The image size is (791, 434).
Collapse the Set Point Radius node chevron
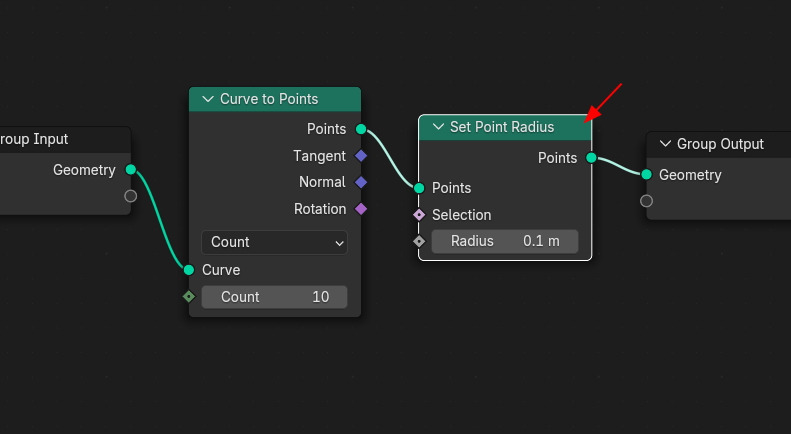[438, 127]
